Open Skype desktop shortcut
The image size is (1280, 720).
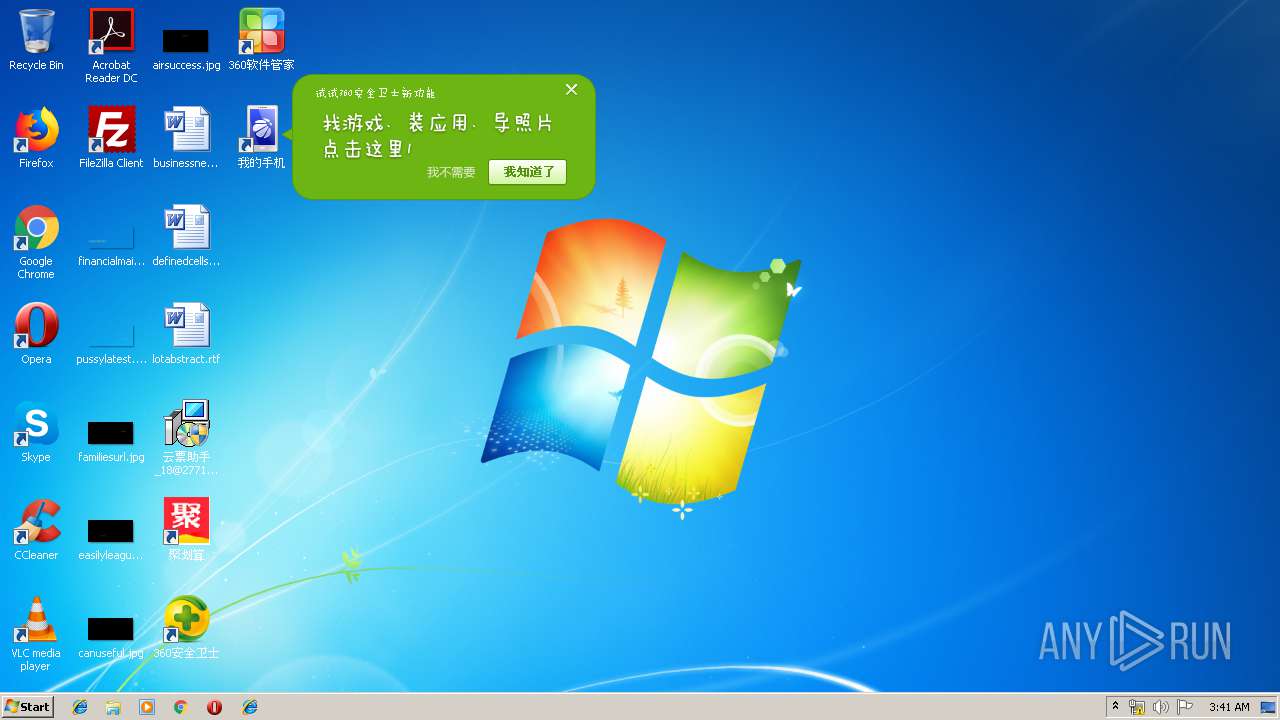tap(36, 432)
